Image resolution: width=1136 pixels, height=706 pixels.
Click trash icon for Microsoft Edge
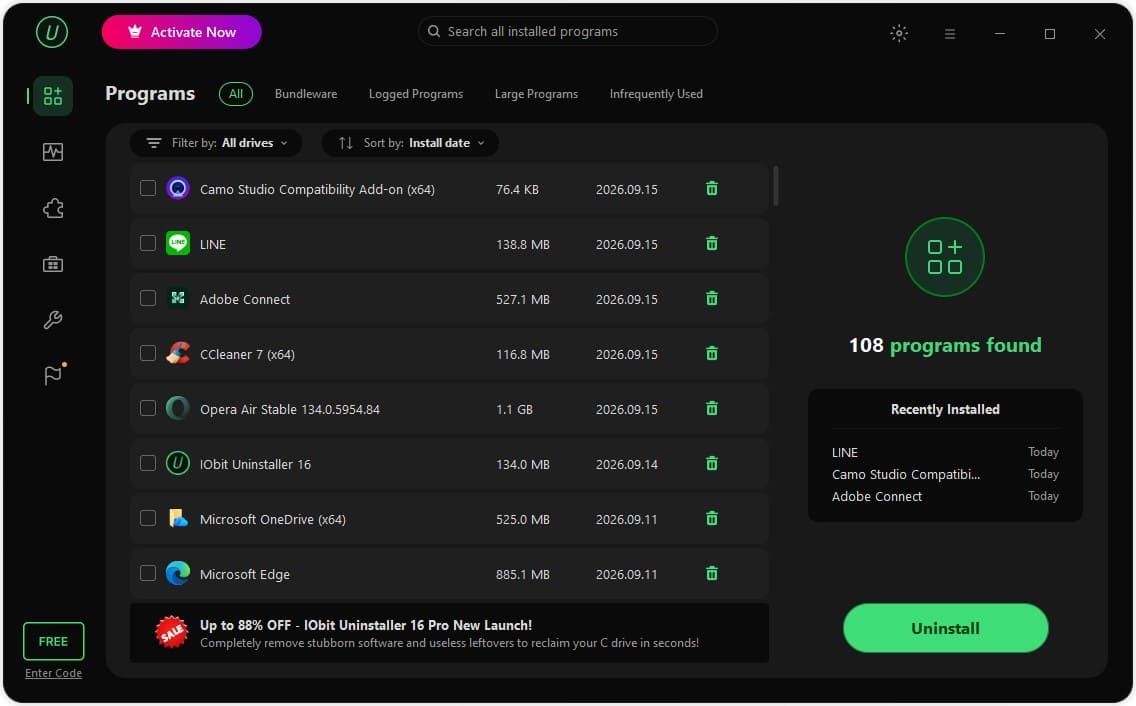point(712,573)
